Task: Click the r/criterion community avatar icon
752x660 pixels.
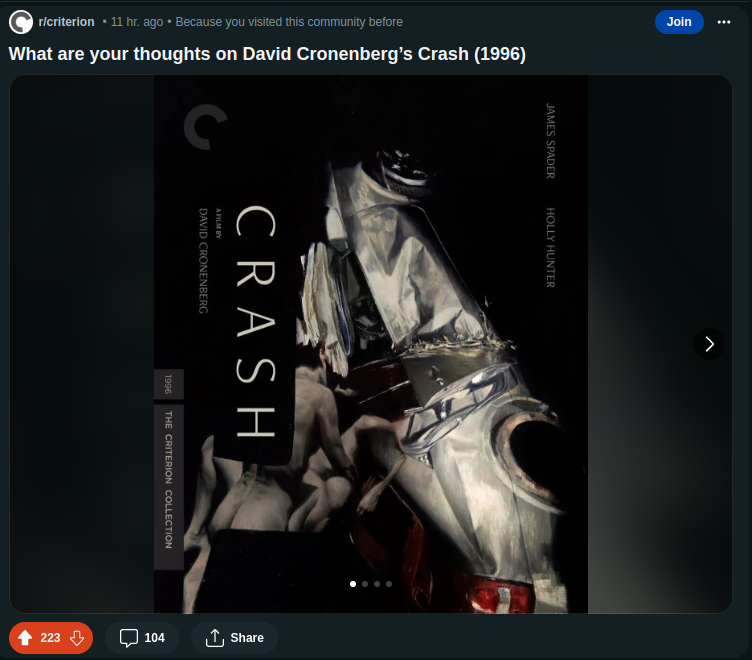Action: [21, 22]
